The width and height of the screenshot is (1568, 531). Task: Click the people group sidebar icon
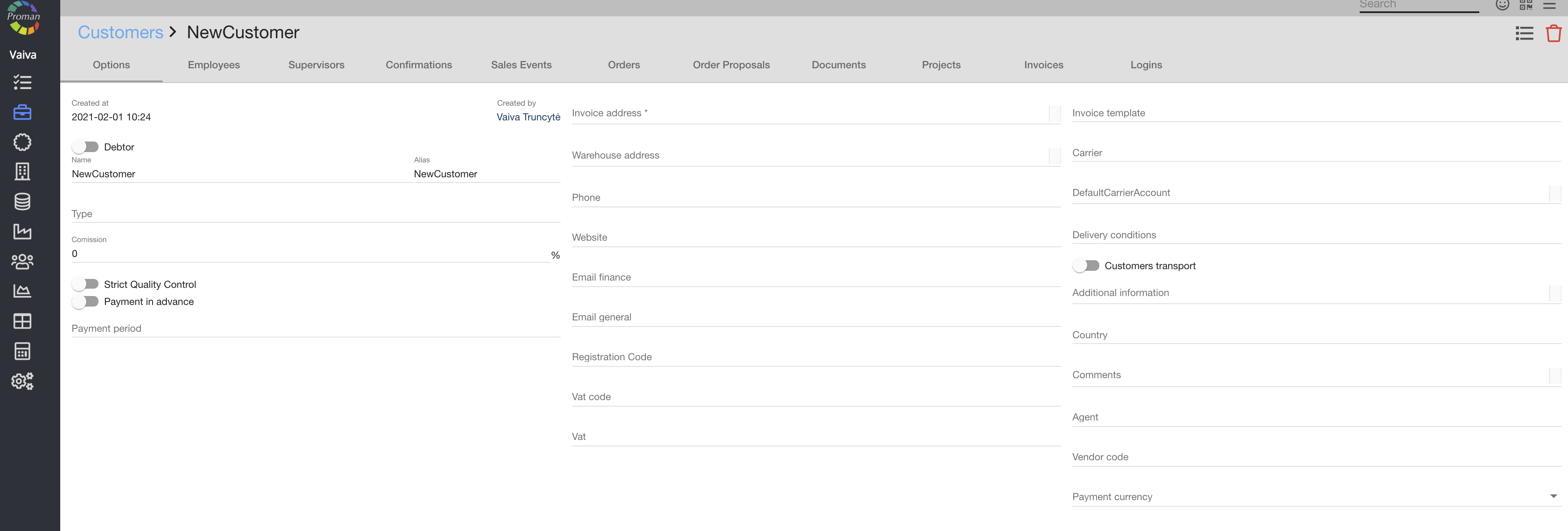pos(22,261)
